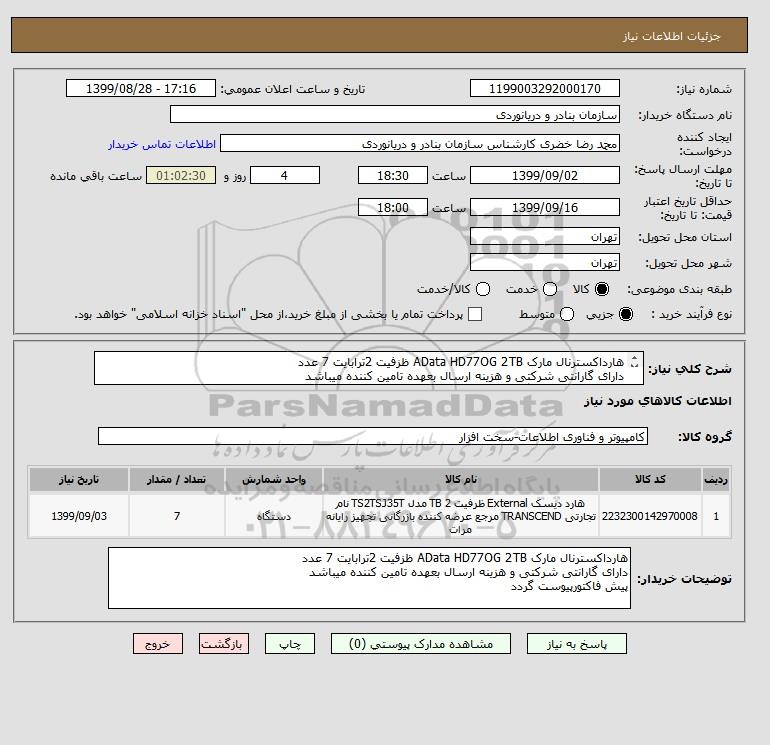
Task: Click the ردیف column header
Action: coord(716,479)
